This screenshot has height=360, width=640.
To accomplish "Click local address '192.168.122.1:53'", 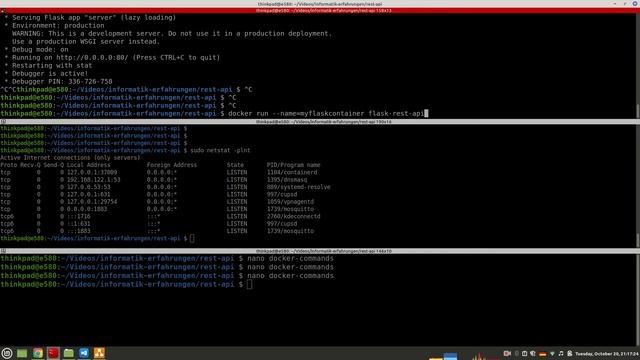I will pos(93,180).
